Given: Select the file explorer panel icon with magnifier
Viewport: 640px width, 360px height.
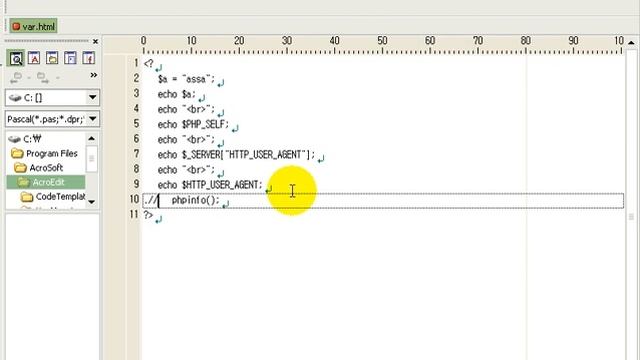Looking at the screenshot, I should pos(16,59).
